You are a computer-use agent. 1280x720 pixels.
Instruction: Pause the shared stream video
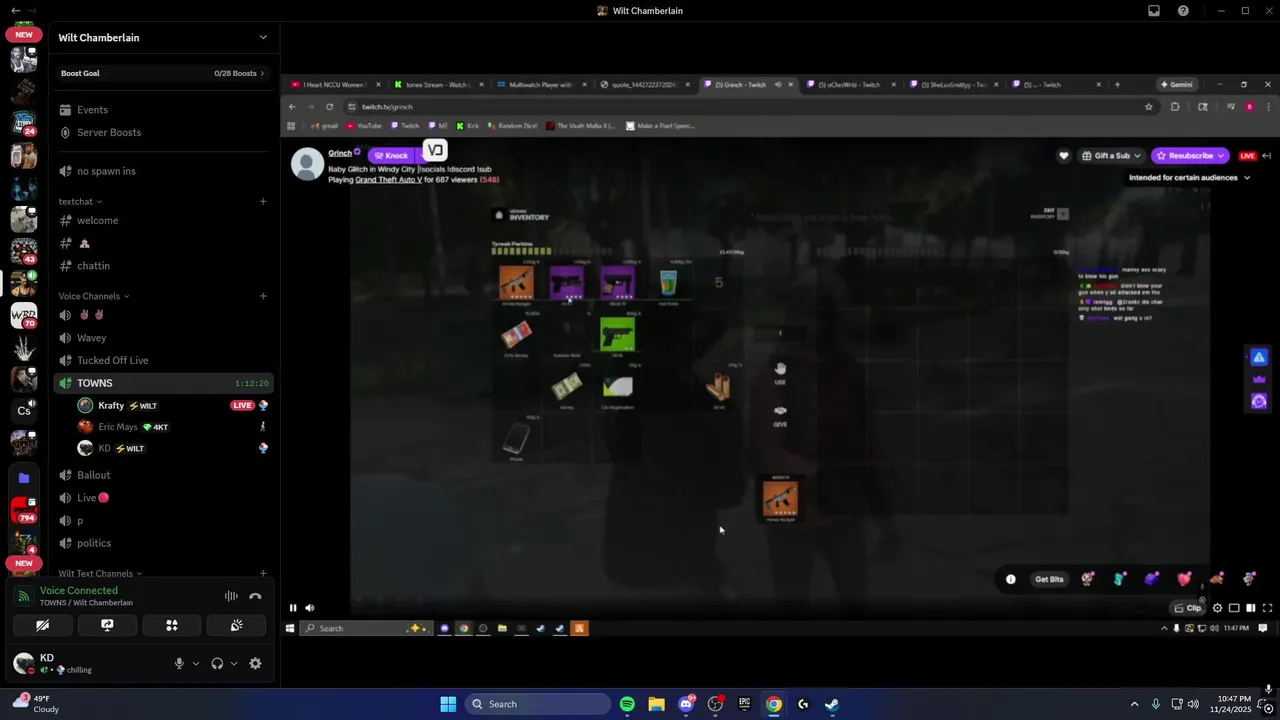pos(293,608)
